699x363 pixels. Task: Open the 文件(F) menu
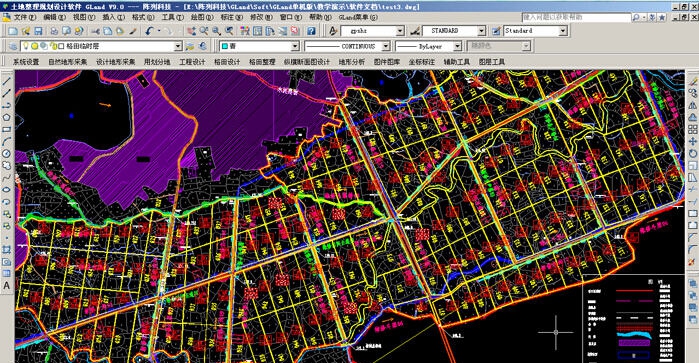point(25,17)
